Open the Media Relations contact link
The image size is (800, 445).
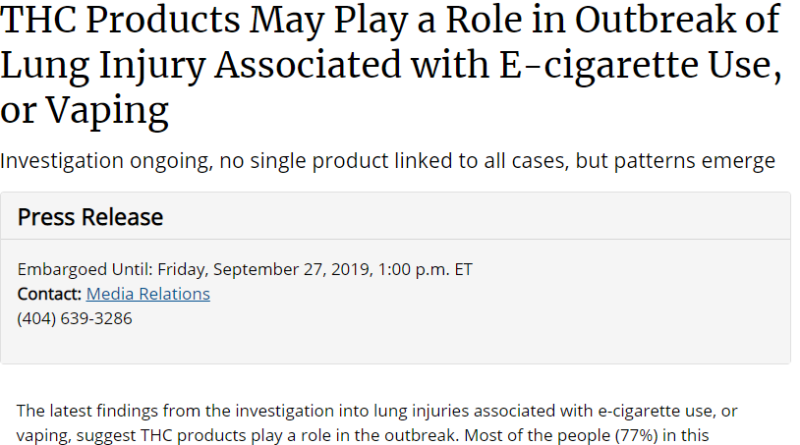click(x=148, y=294)
